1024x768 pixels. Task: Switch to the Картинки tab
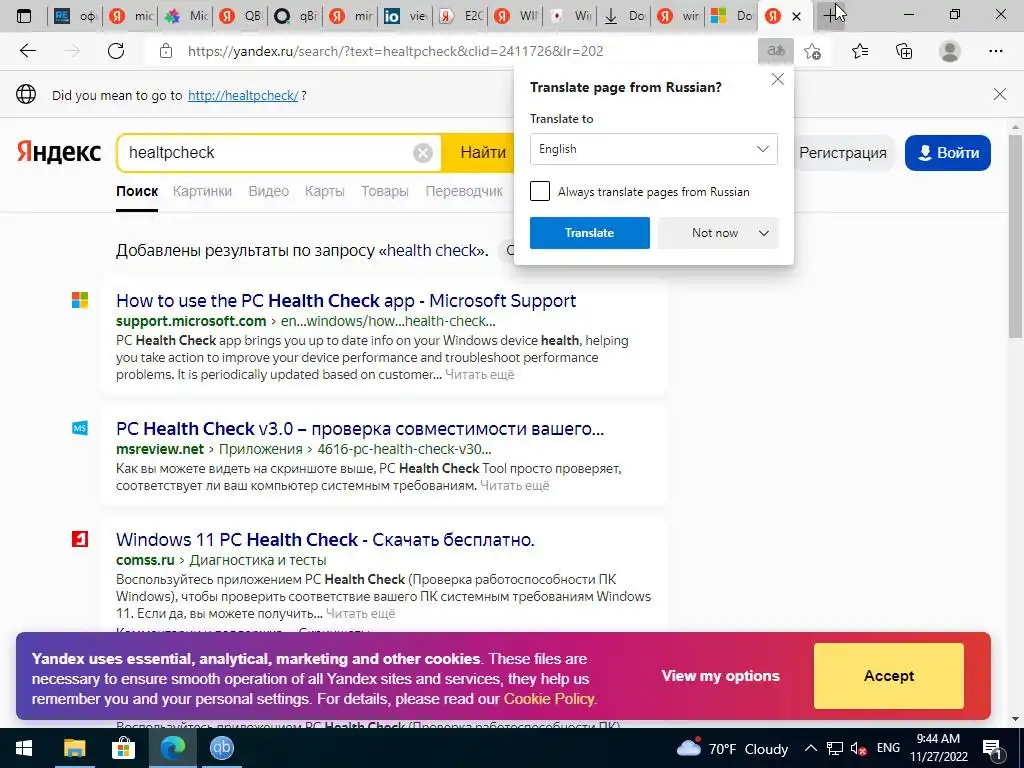coord(202,191)
